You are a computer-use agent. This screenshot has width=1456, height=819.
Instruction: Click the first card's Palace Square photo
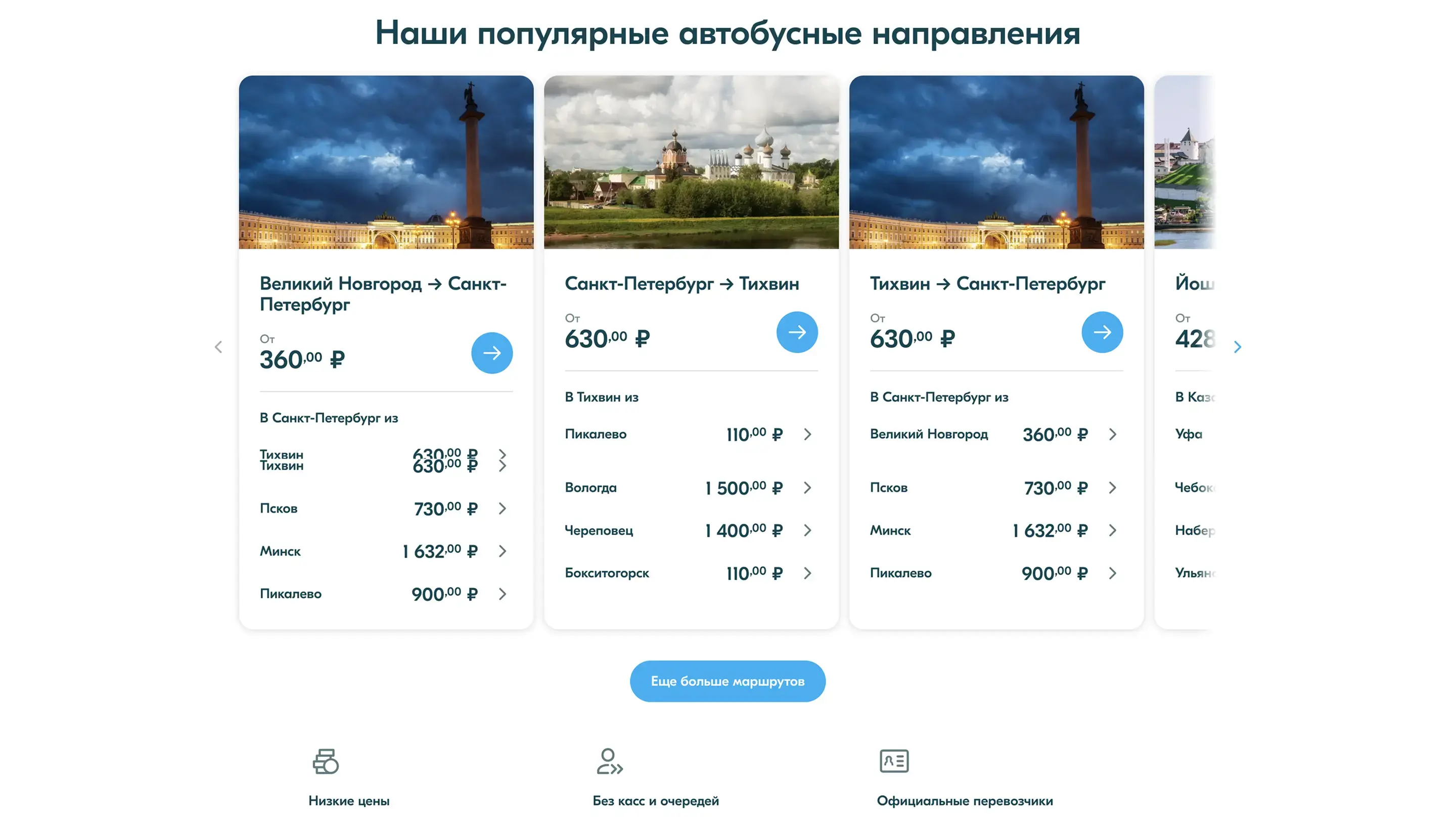coord(386,162)
